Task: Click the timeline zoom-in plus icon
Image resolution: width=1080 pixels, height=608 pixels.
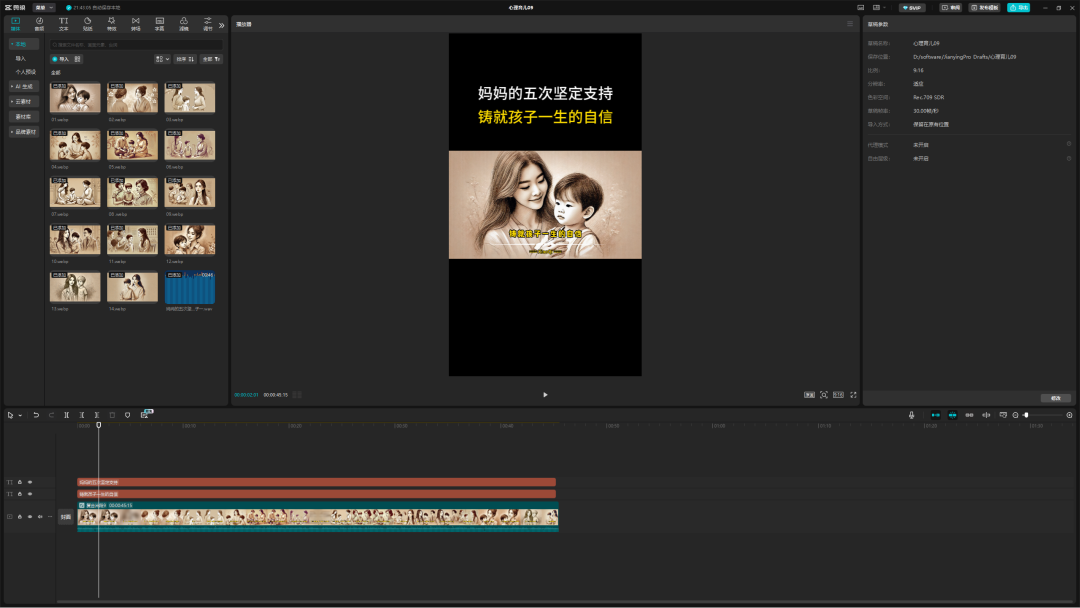Action: (1069, 415)
